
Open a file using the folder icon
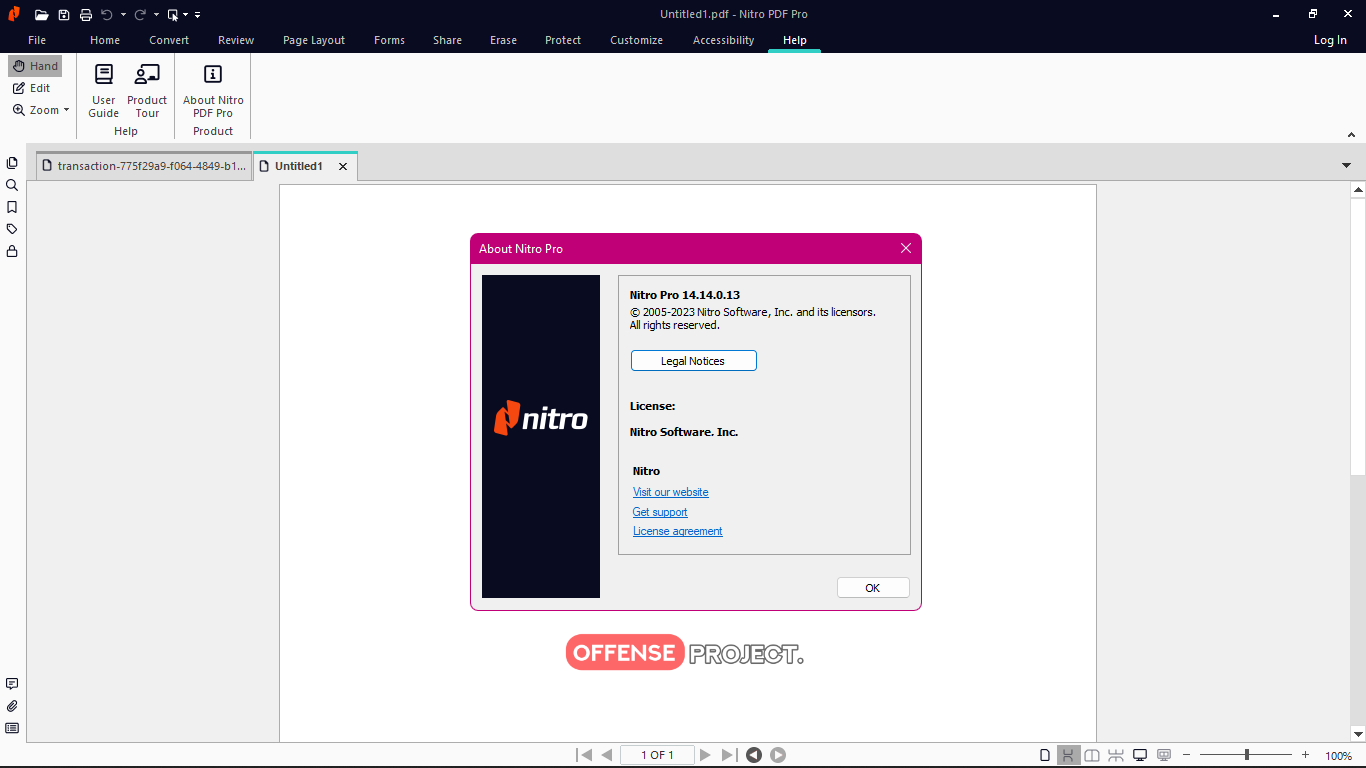click(41, 15)
